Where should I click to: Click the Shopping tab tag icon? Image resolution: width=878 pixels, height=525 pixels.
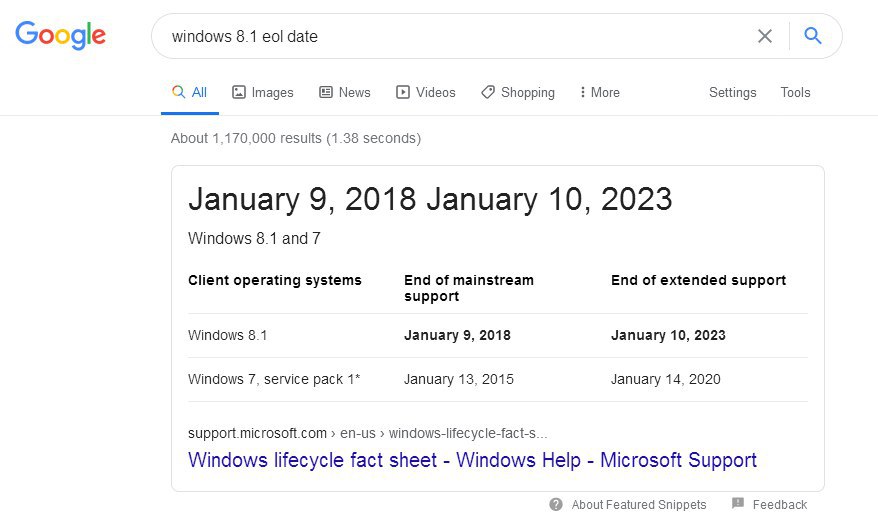[x=488, y=92]
